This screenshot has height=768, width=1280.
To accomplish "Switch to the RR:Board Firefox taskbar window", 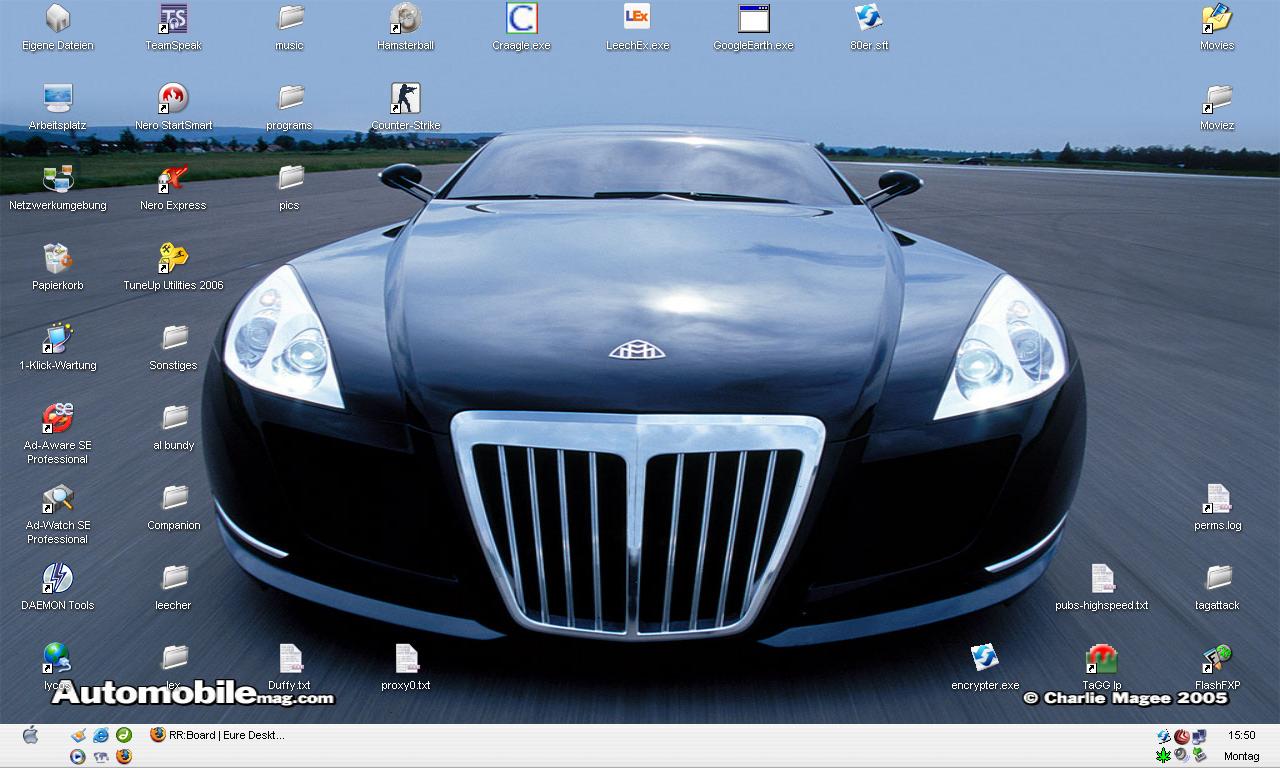I will point(218,735).
